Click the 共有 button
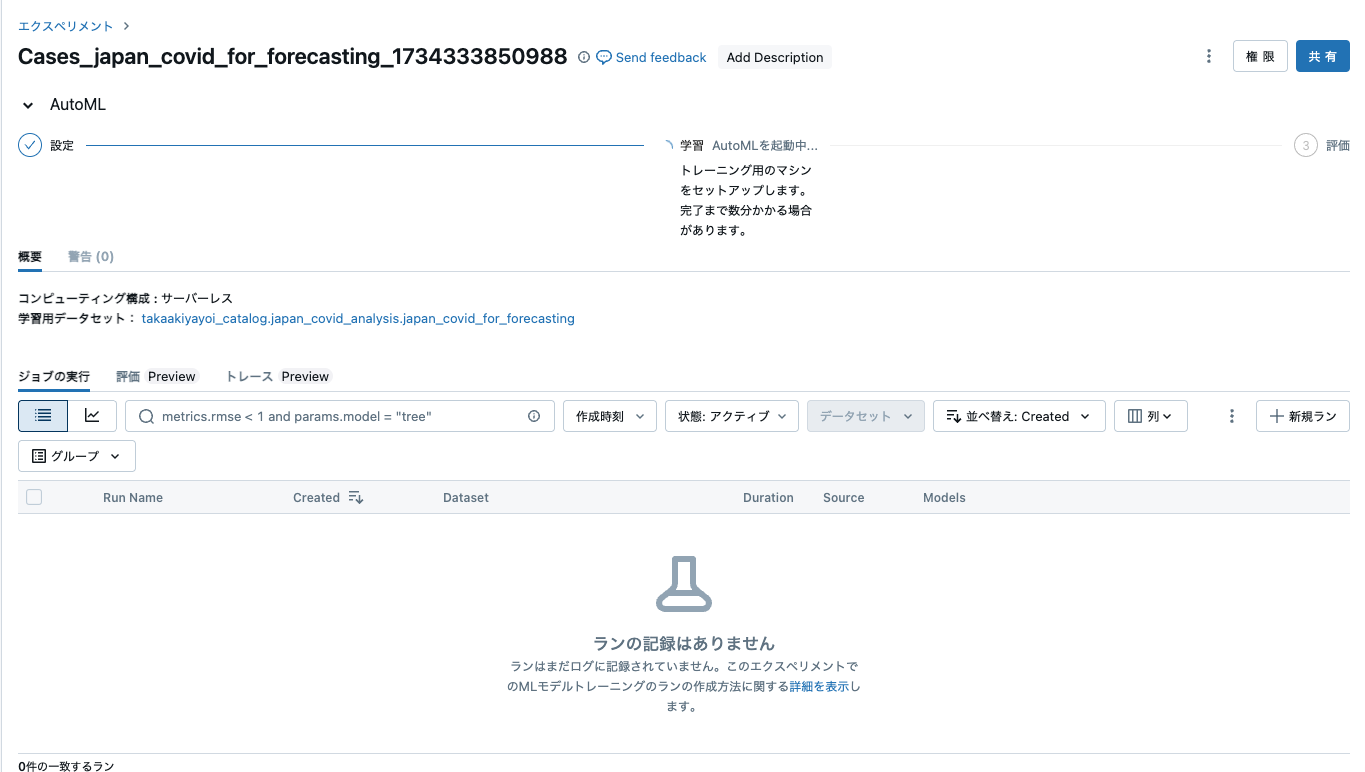This screenshot has width=1365, height=772. click(x=1322, y=56)
